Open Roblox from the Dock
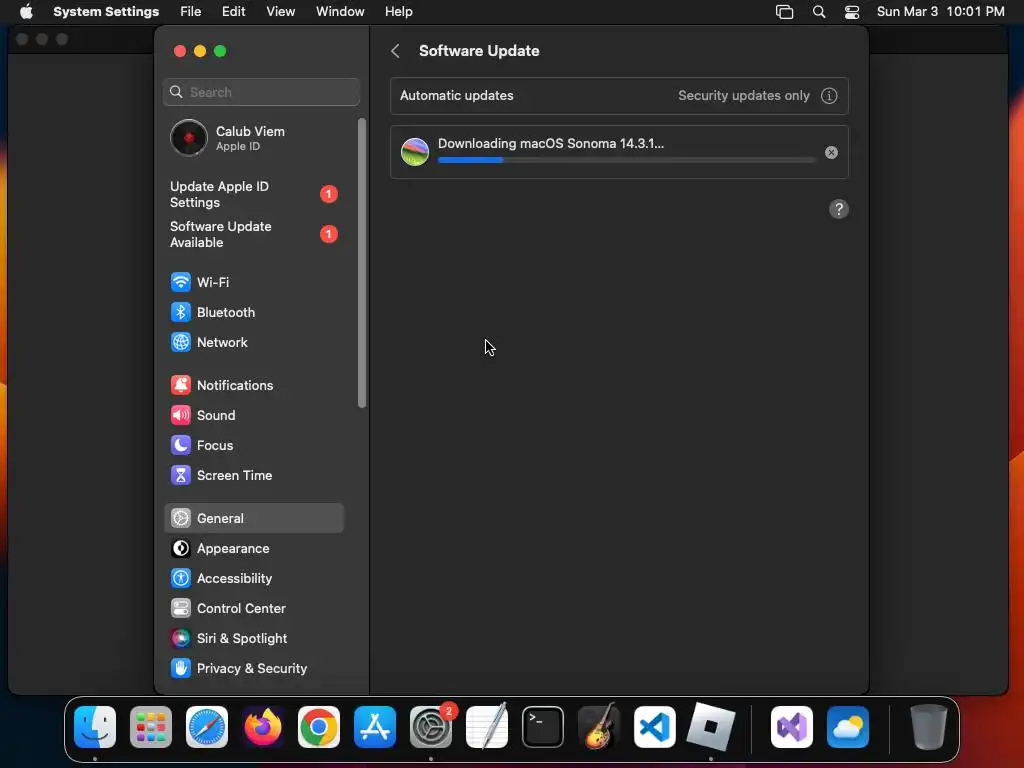The image size is (1024, 768). (x=711, y=727)
